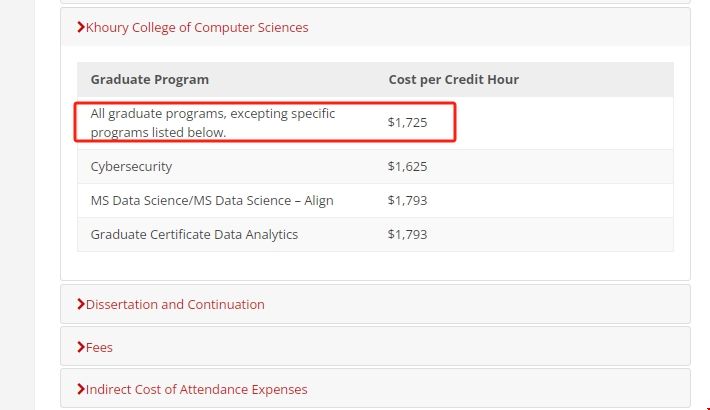710x410 pixels.
Task: Click the Khoury College of Computer Sciences link text
Action: [197, 28]
